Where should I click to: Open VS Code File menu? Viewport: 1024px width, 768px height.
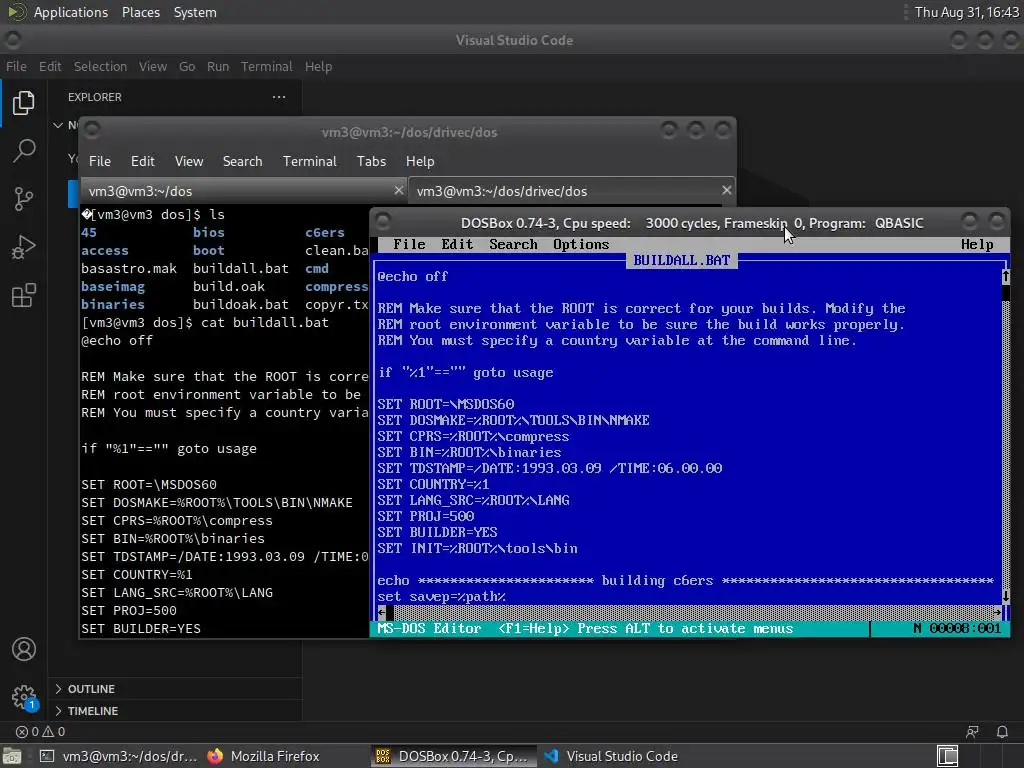tap(16, 67)
